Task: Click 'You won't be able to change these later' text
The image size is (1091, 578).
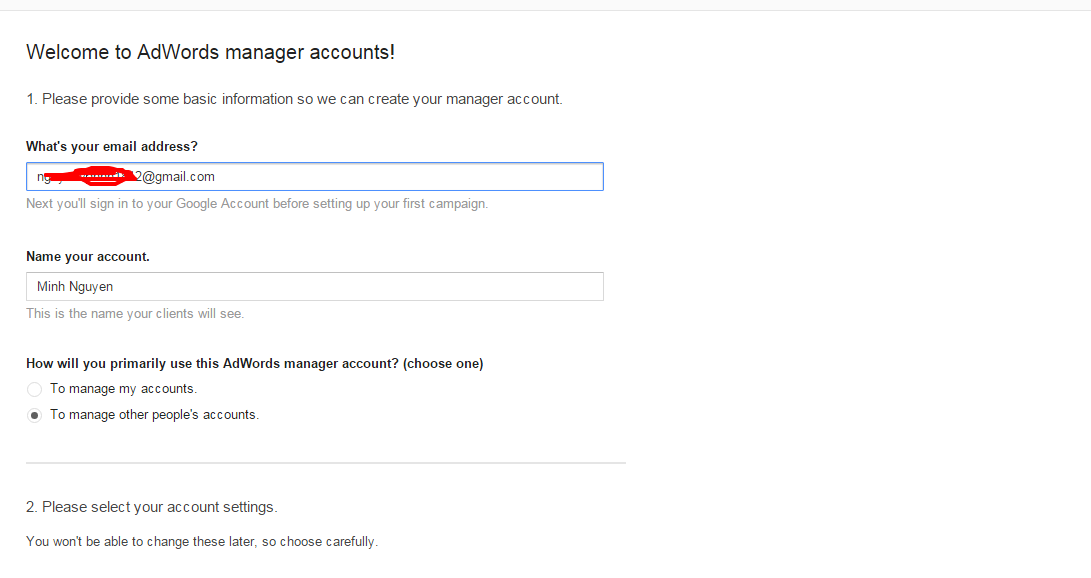Action: pos(202,542)
